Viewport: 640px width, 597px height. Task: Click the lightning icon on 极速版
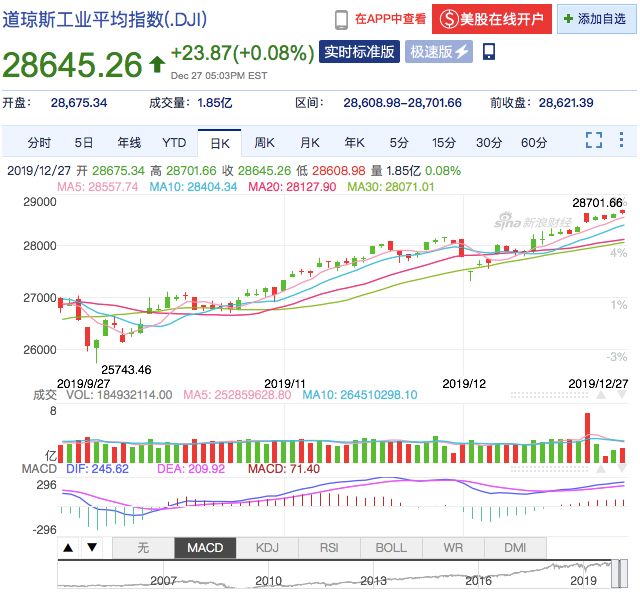pos(462,52)
